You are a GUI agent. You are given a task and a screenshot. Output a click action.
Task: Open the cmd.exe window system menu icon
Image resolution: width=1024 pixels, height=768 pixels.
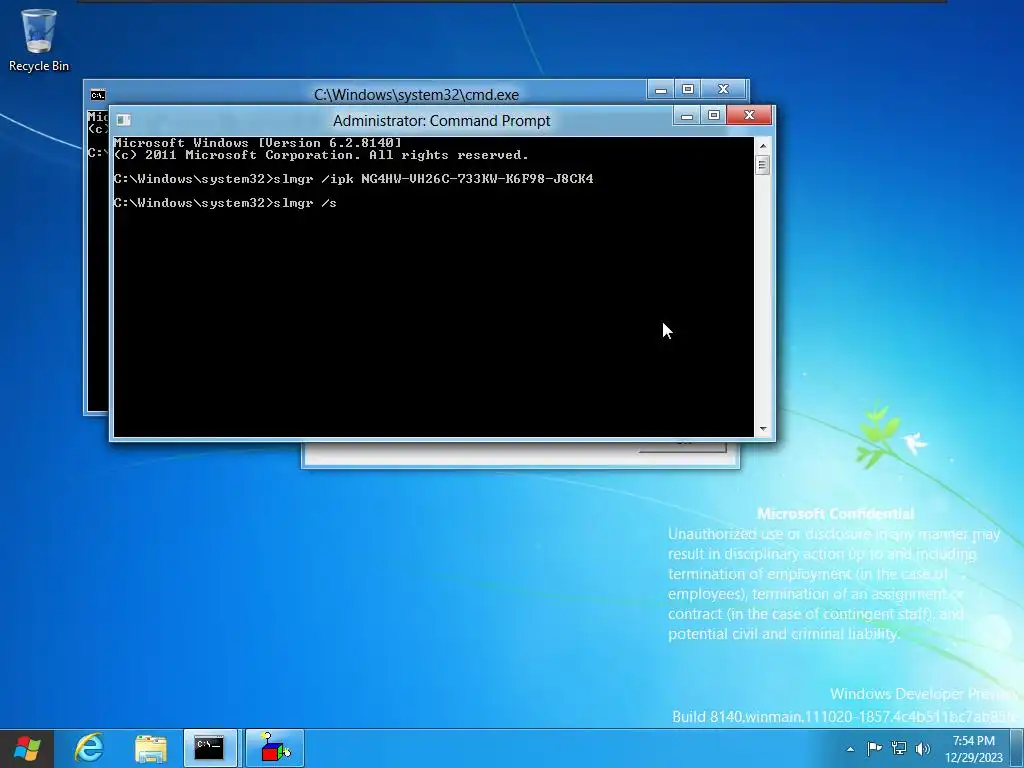(x=98, y=95)
